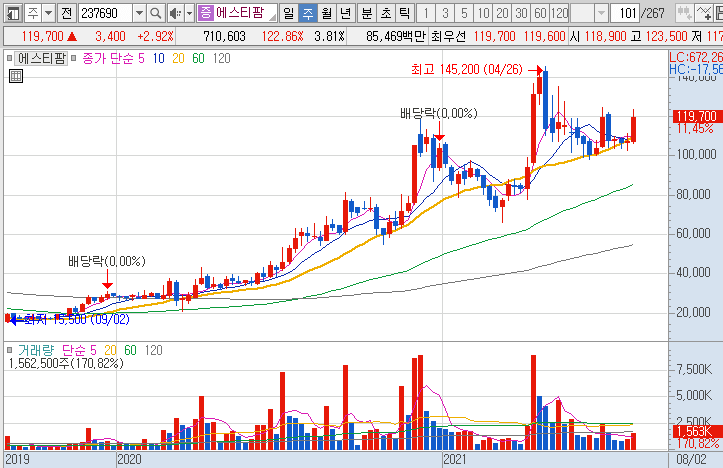Screen dimensions: 723x468
Task: Select the 30 interval button
Action: pos(521,13)
